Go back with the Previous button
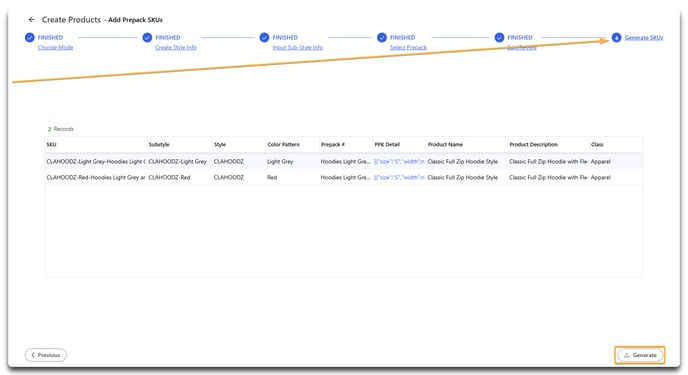Screen dimensions: 688x375 [x=46, y=355]
